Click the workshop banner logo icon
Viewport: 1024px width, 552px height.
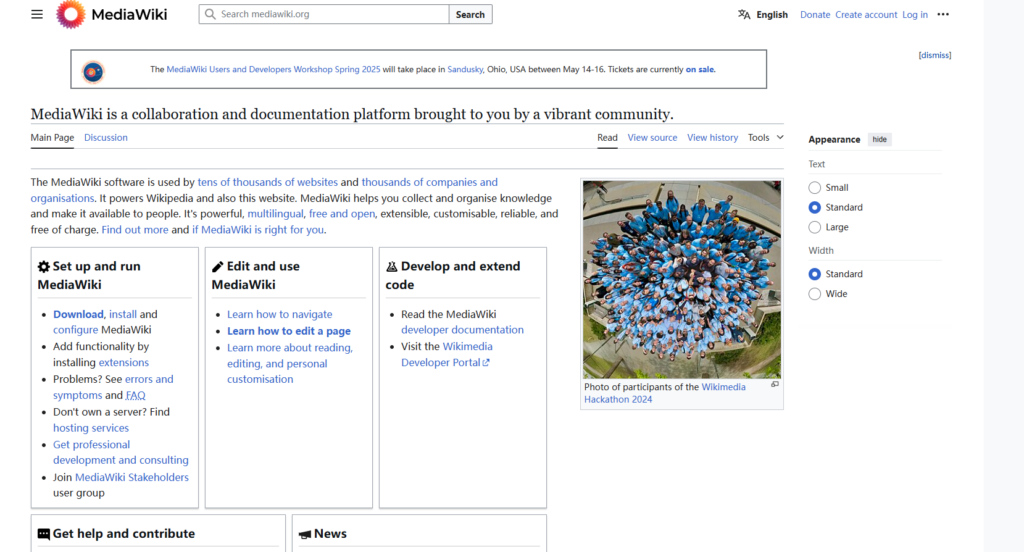(93, 70)
